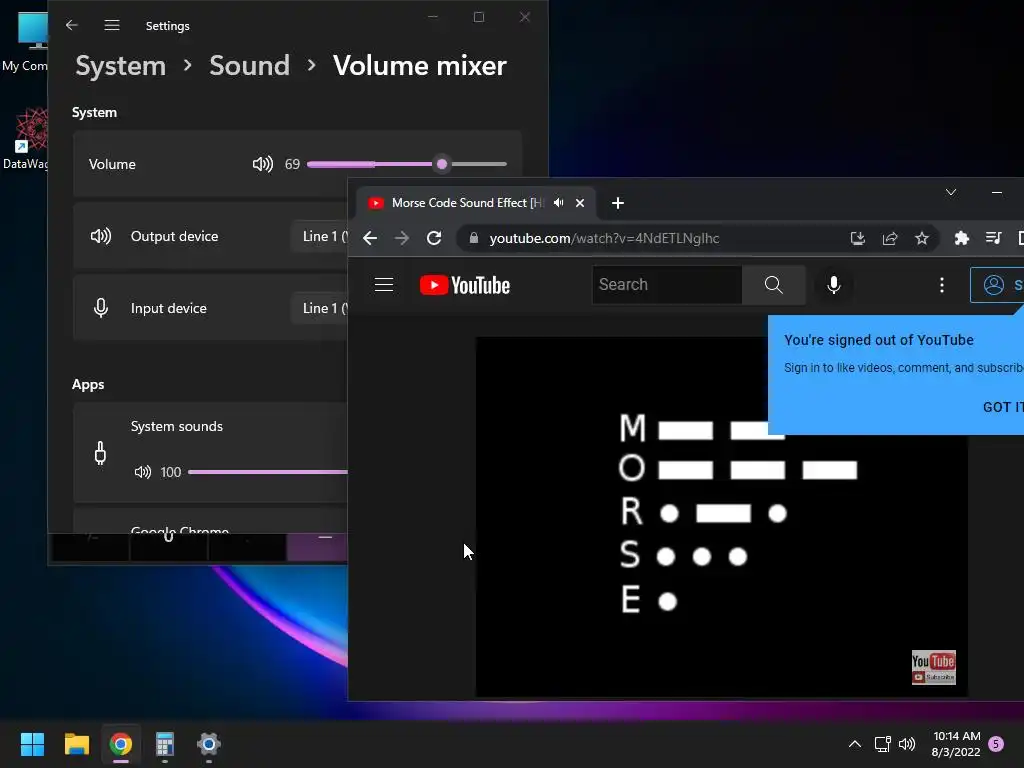
Task: Open Chrome's tab search chevron
Action: (x=951, y=192)
